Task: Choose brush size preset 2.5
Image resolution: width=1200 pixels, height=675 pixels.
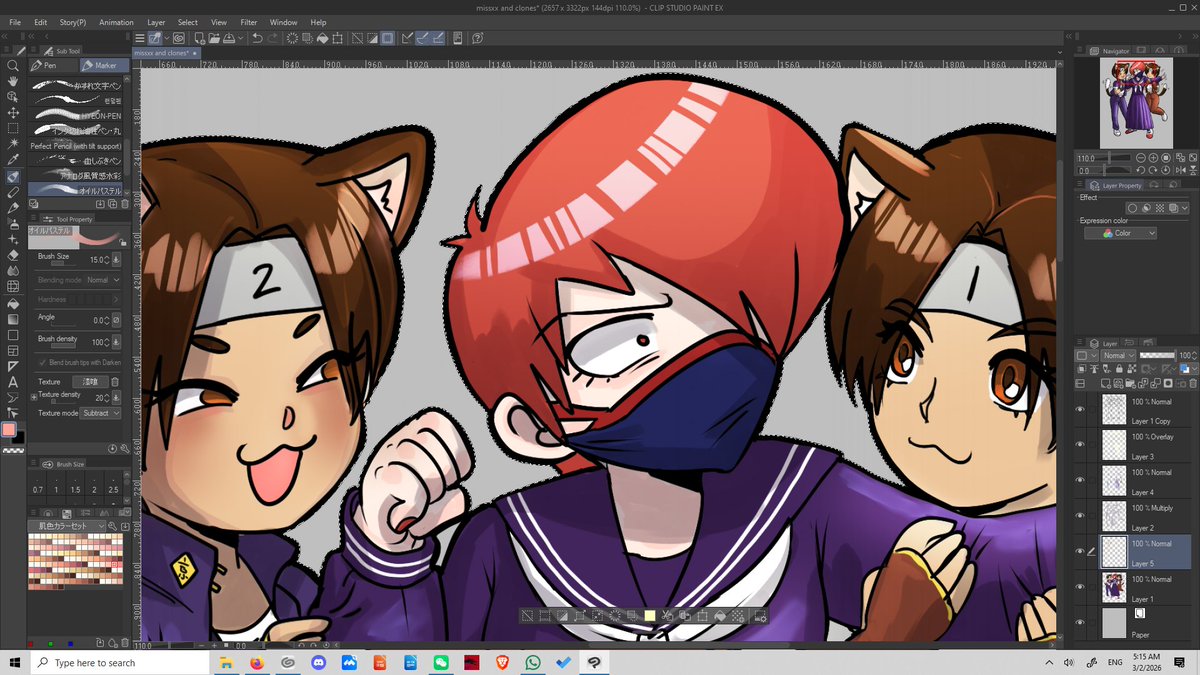Action: click(113, 486)
